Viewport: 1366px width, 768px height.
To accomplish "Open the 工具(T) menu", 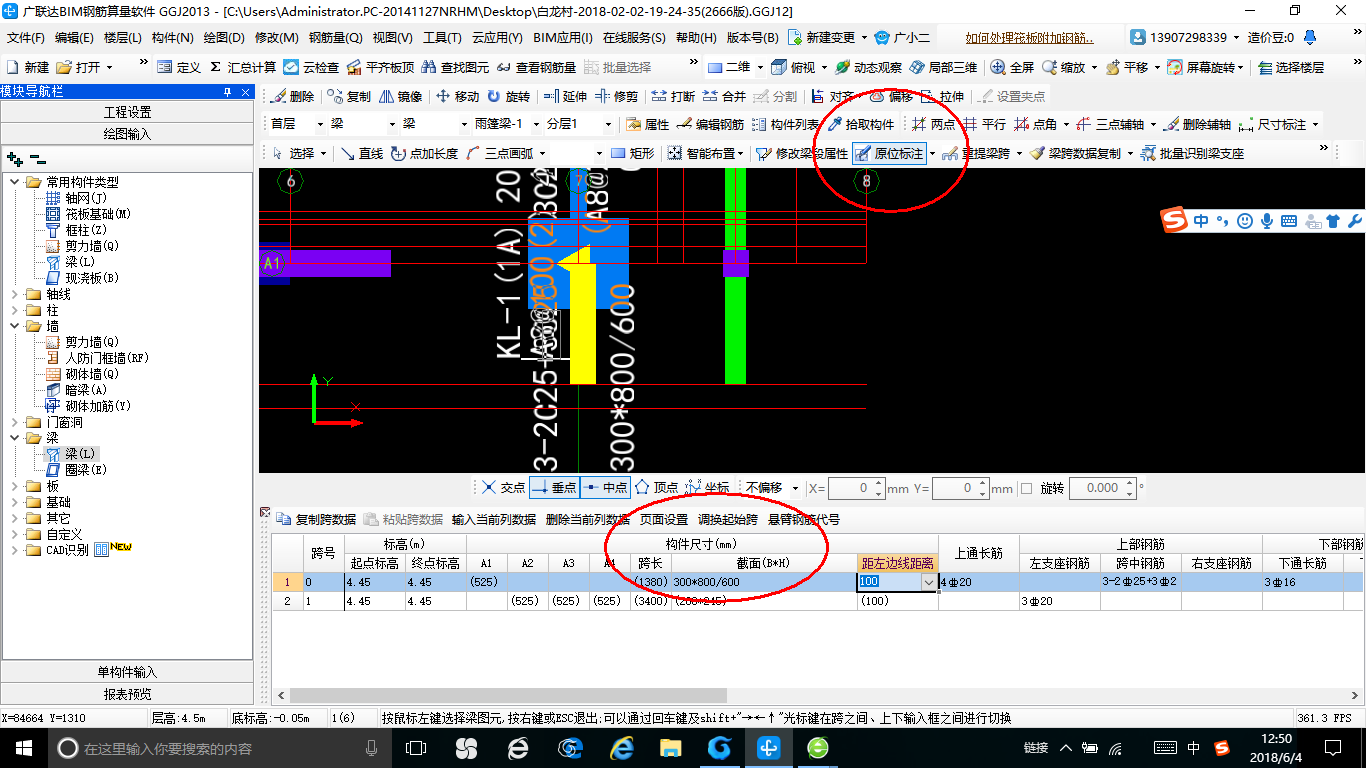I will tap(442, 37).
